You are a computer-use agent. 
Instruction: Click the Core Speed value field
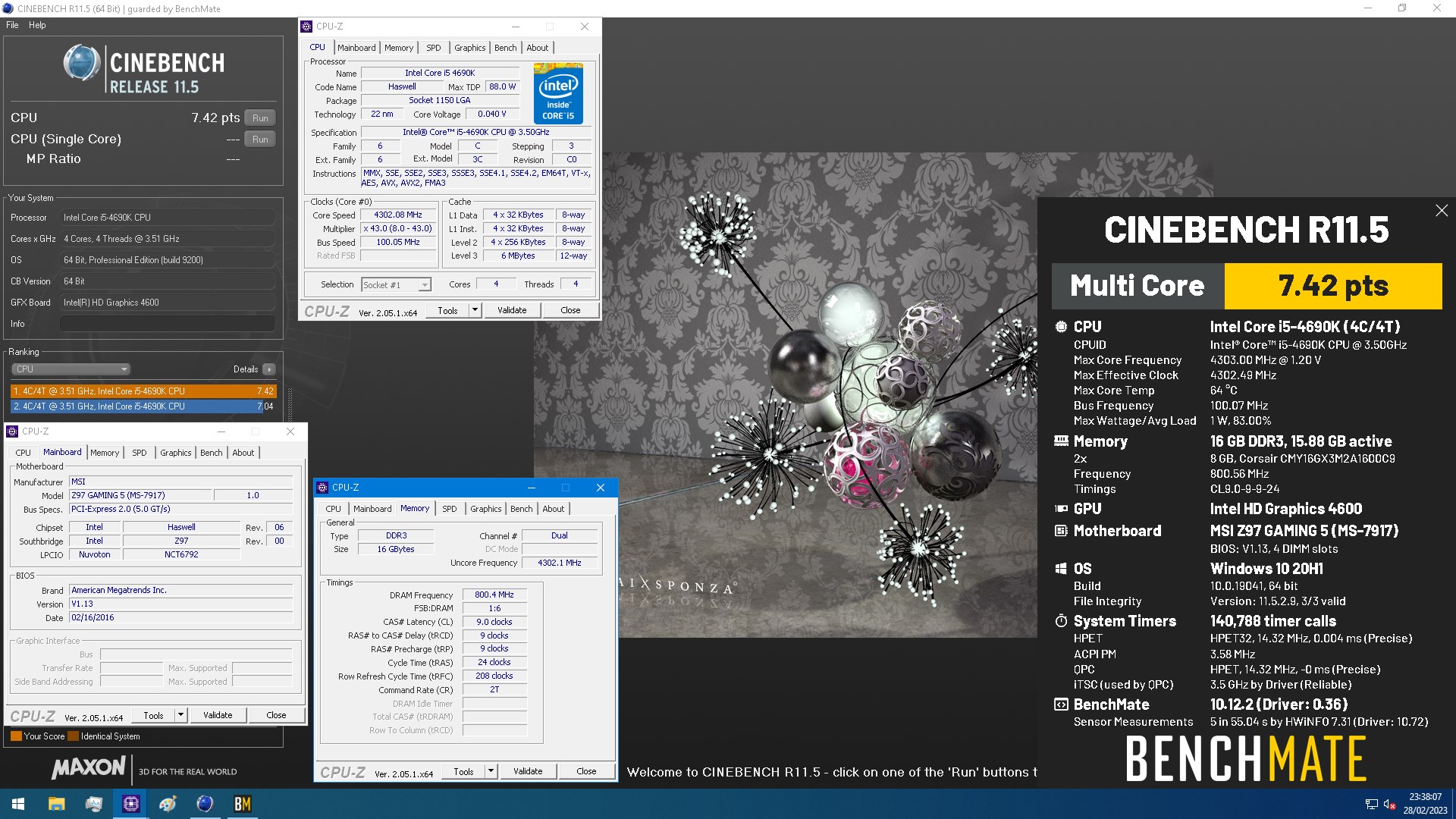398,215
